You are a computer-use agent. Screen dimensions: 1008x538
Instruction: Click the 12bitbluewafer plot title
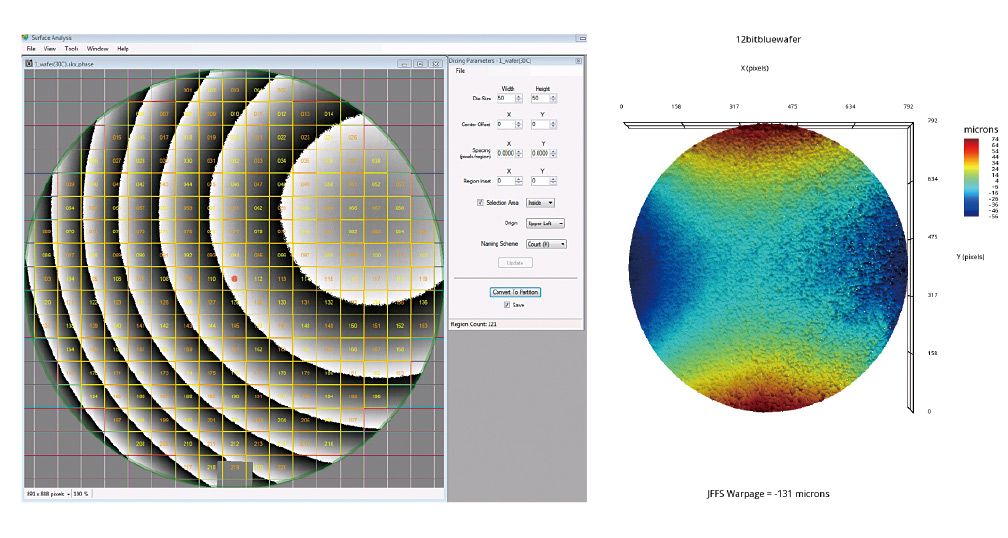pos(768,39)
